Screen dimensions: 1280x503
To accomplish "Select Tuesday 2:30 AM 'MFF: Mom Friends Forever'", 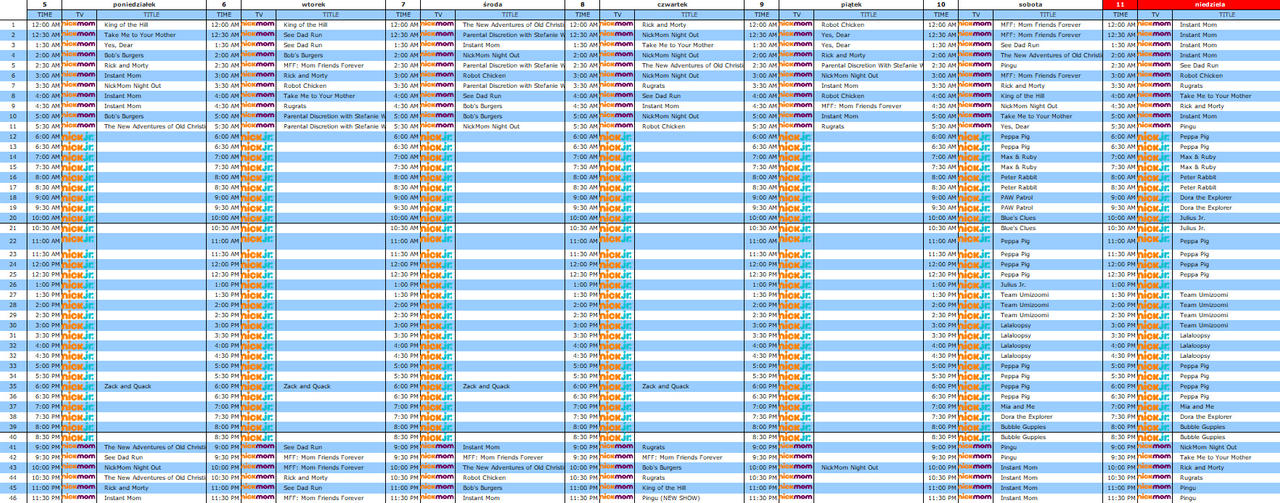I will (332, 65).
